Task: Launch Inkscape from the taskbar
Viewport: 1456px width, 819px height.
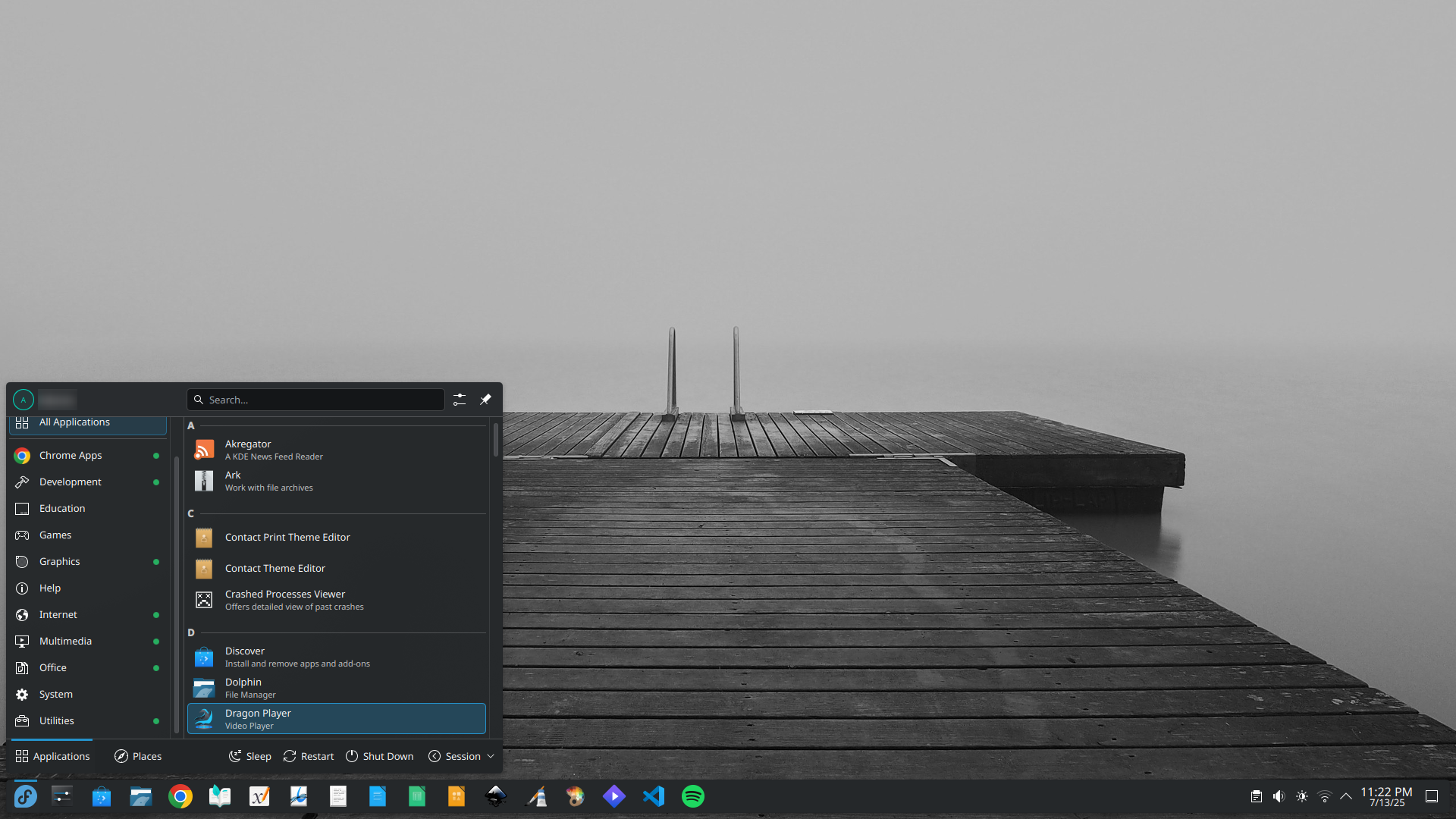Action: point(496,796)
